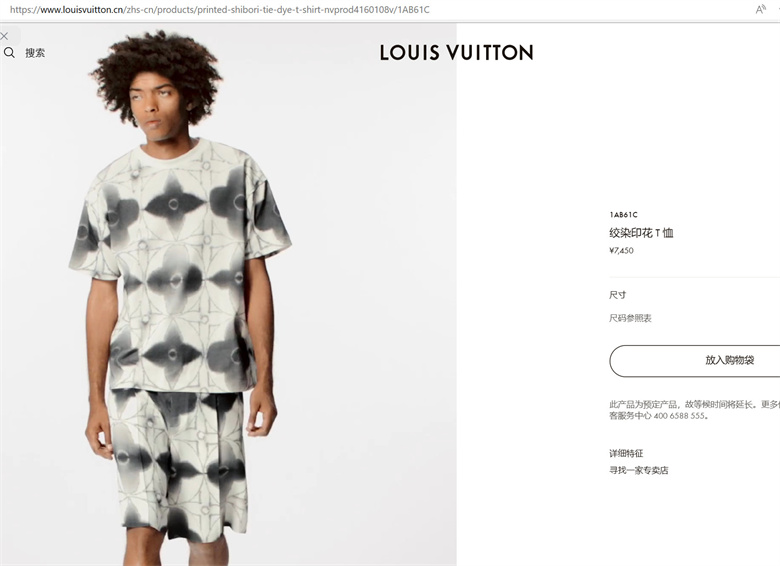Close the menu with the X icon
This screenshot has width=780, height=566.
point(4,36)
